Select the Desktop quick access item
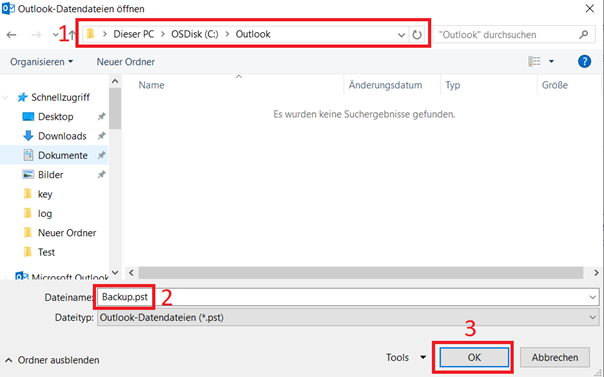Screen dimensions: 604x377 click(x=55, y=117)
